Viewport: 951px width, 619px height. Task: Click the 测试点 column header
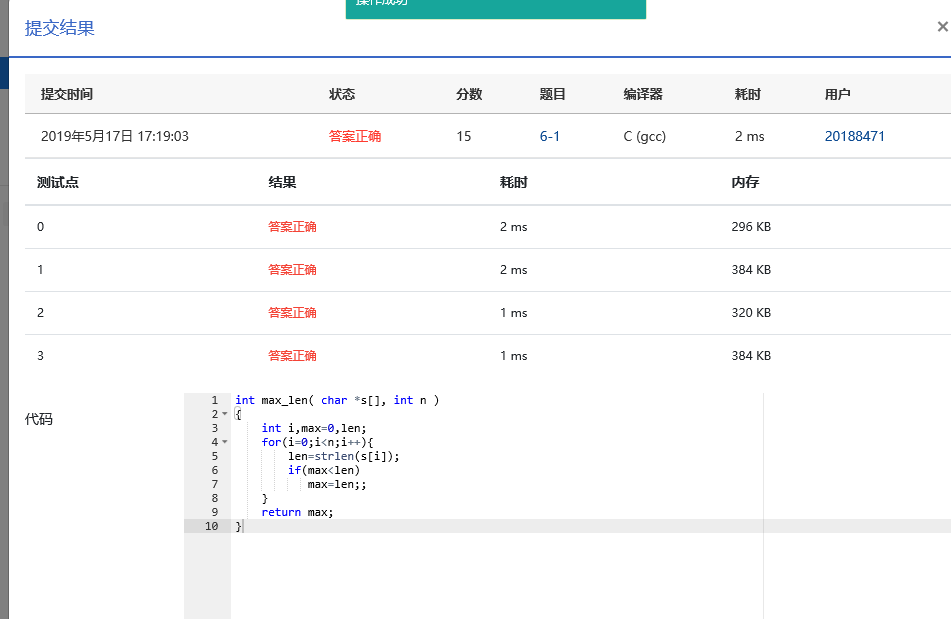click(58, 182)
